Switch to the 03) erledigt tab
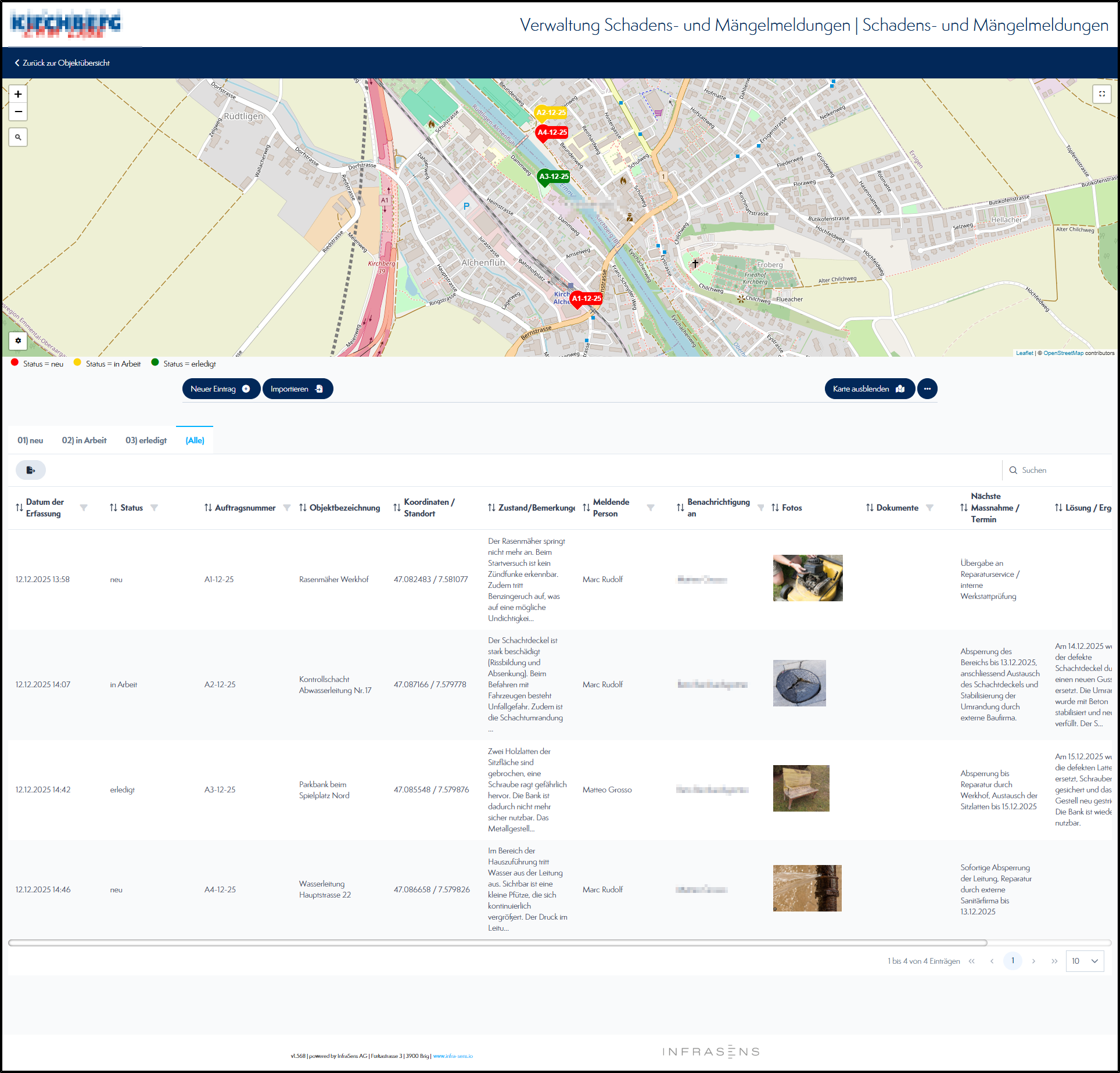Viewport: 1120px width, 1073px height. click(146, 440)
